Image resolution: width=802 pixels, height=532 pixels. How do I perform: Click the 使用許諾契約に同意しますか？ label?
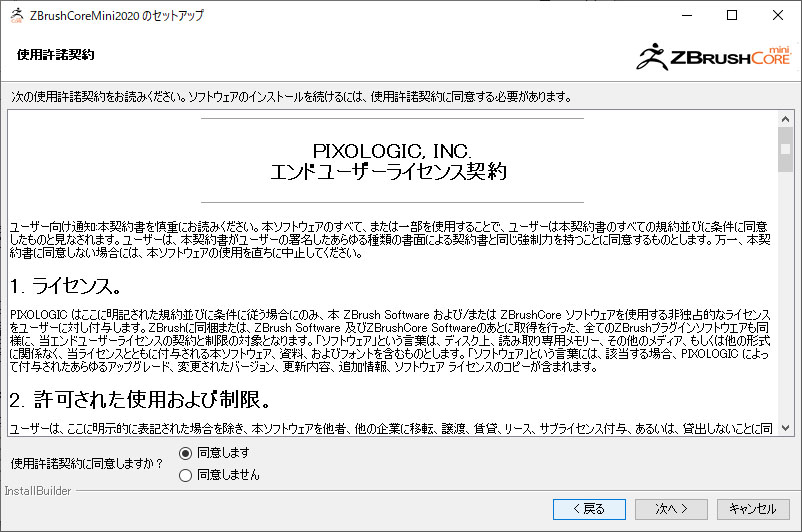(87, 464)
